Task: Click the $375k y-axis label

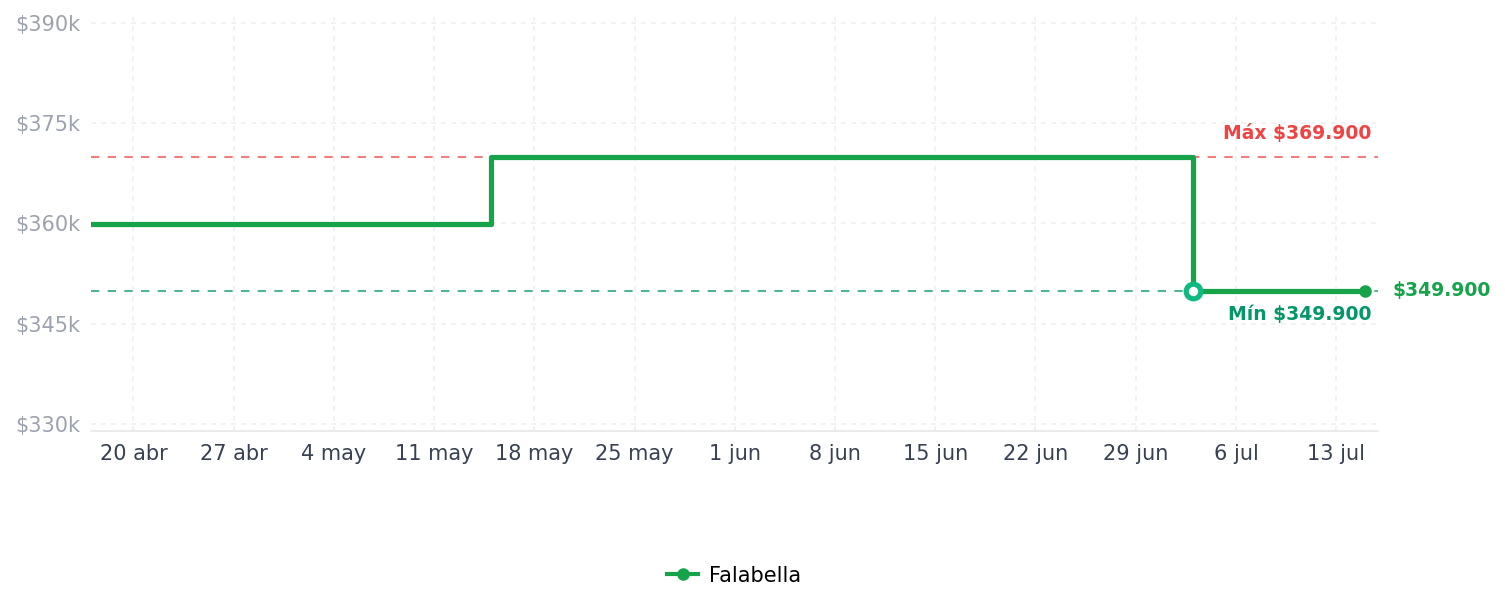Action: click(48, 124)
